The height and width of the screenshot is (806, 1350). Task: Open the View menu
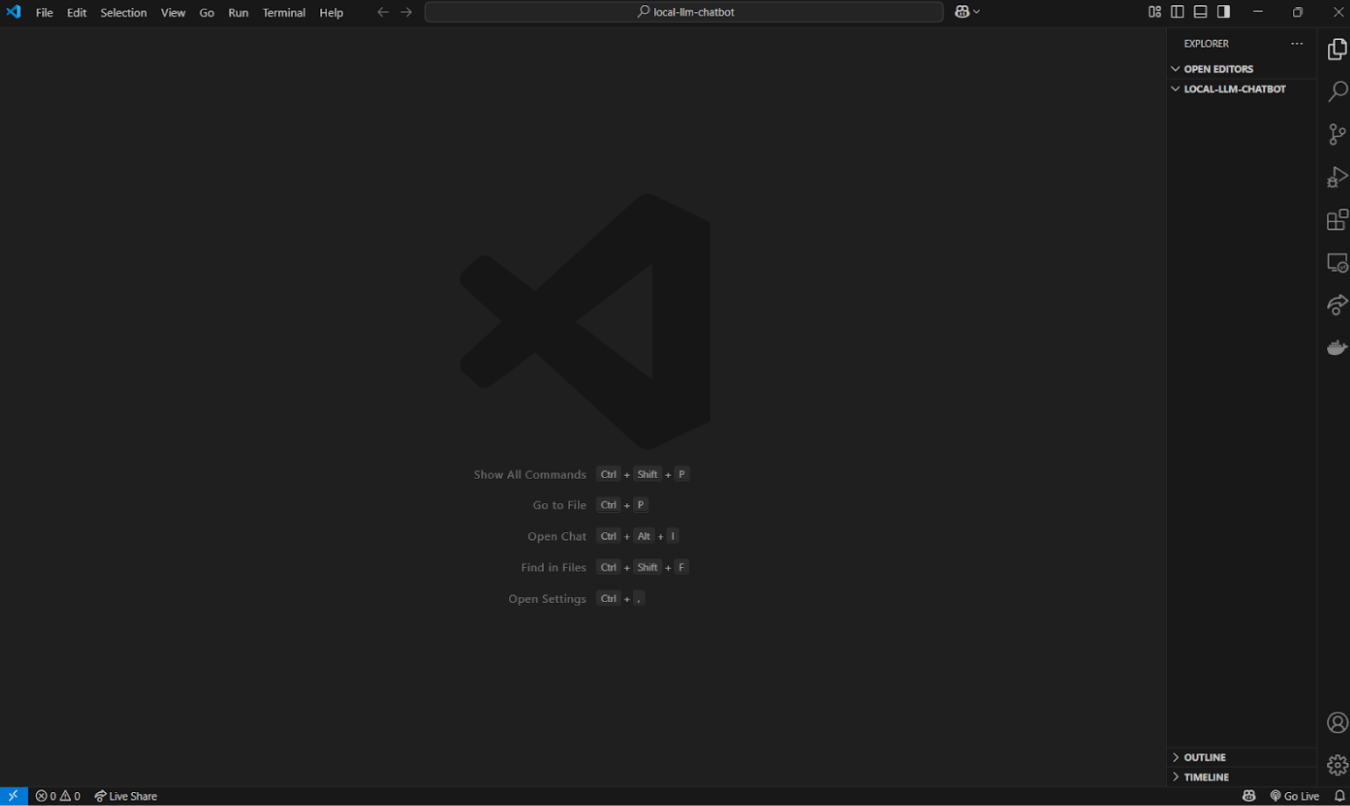point(173,13)
